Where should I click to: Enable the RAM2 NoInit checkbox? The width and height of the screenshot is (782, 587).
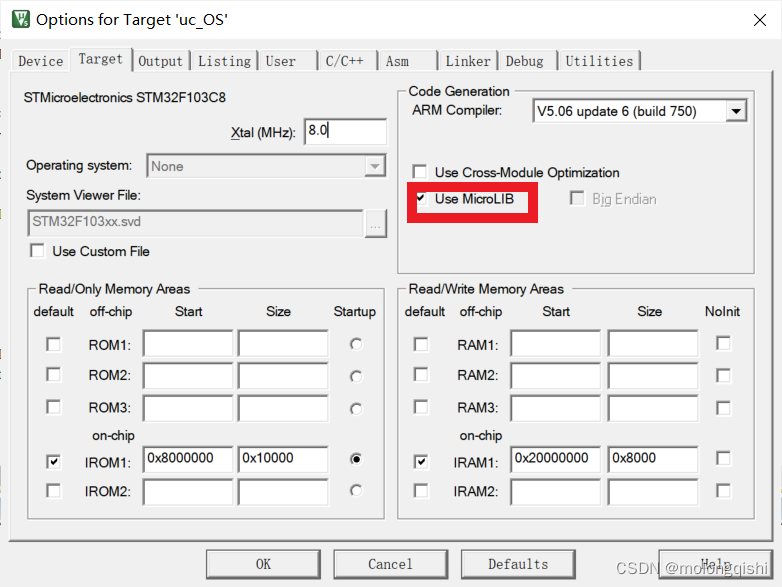click(x=723, y=376)
